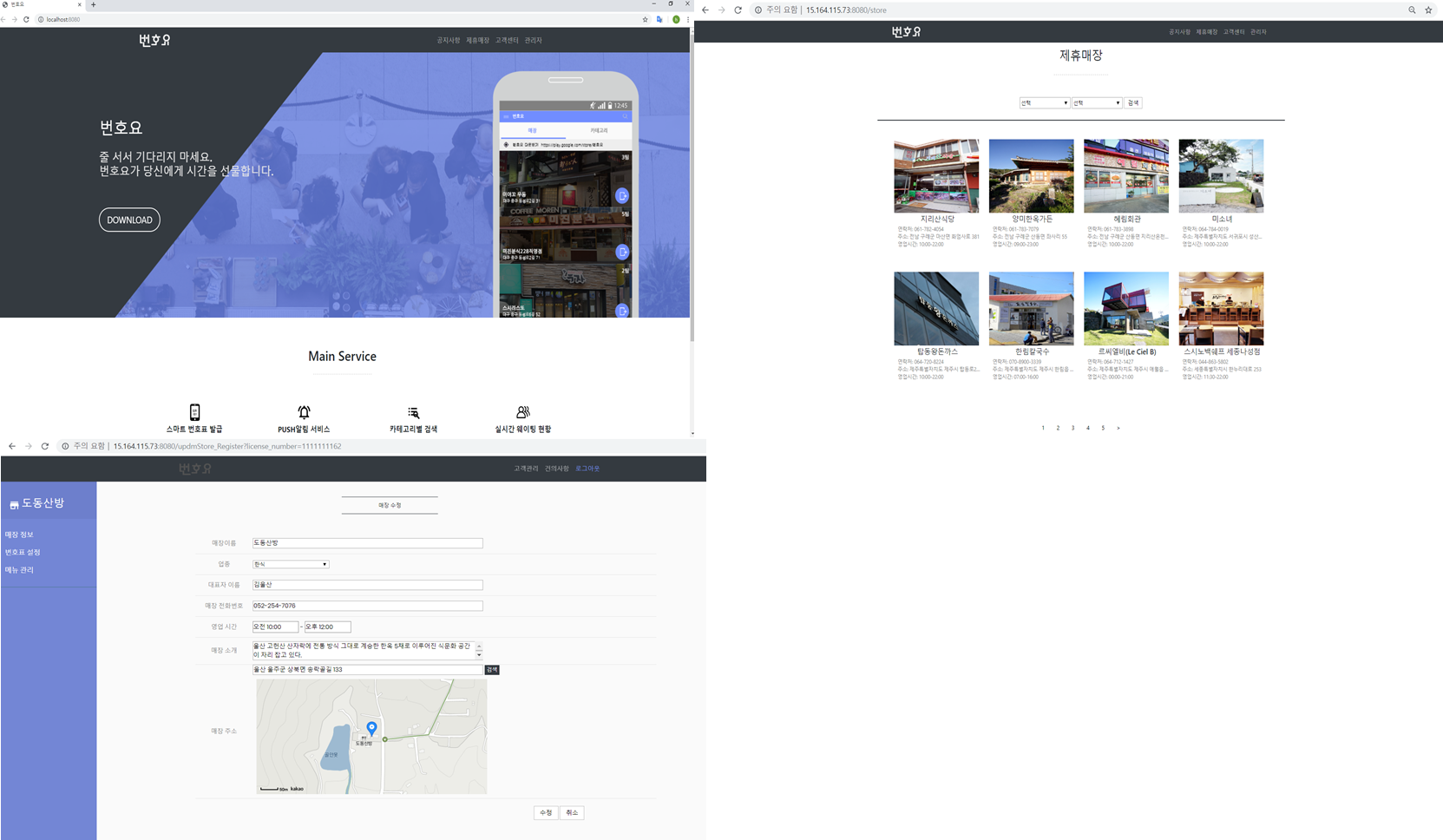Image resolution: width=1443 pixels, height=840 pixels.
Task: Go to the next store page with the > arrow
Action: [x=1118, y=428]
